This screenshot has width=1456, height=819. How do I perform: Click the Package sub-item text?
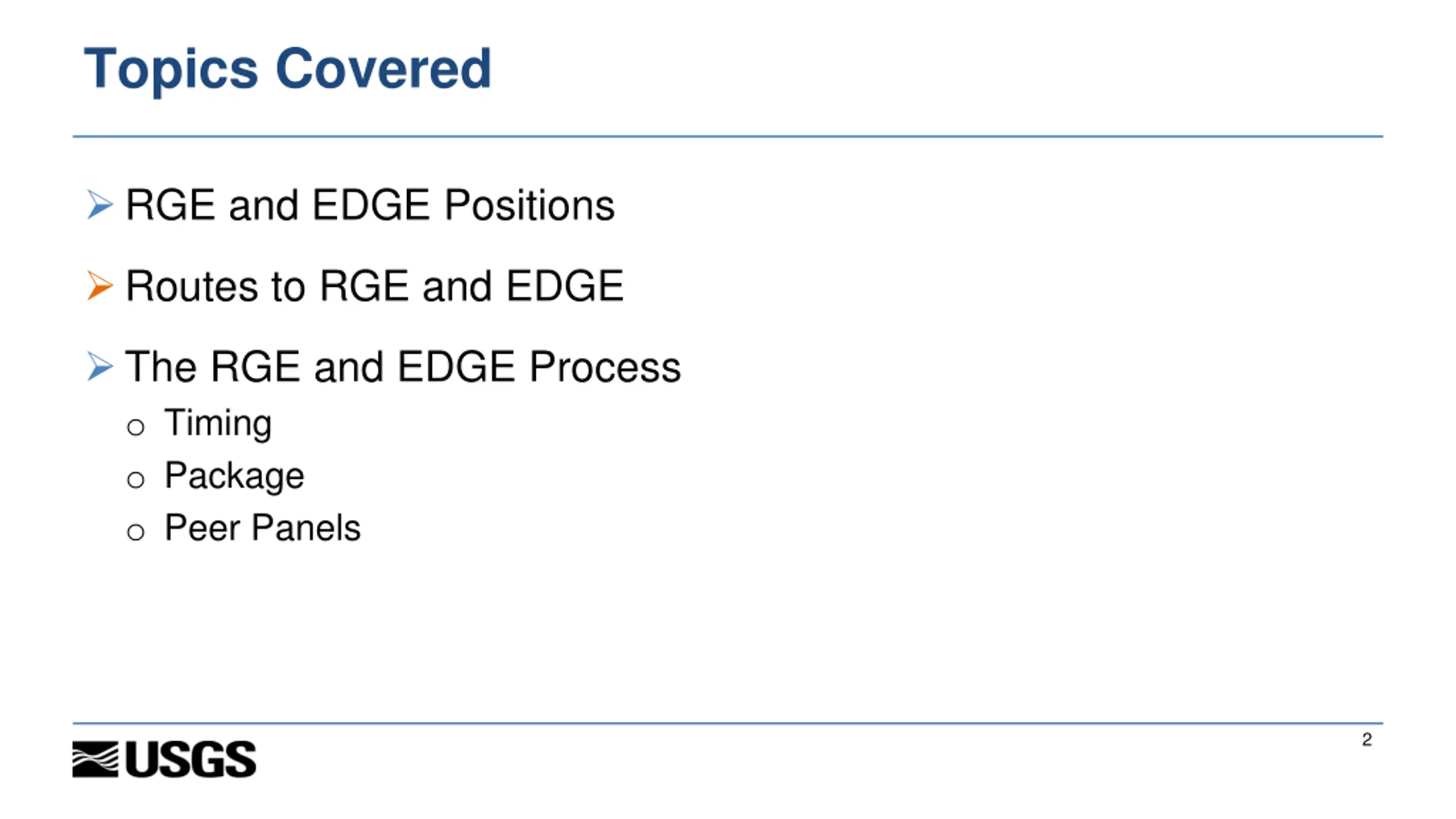tap(234, 475)
